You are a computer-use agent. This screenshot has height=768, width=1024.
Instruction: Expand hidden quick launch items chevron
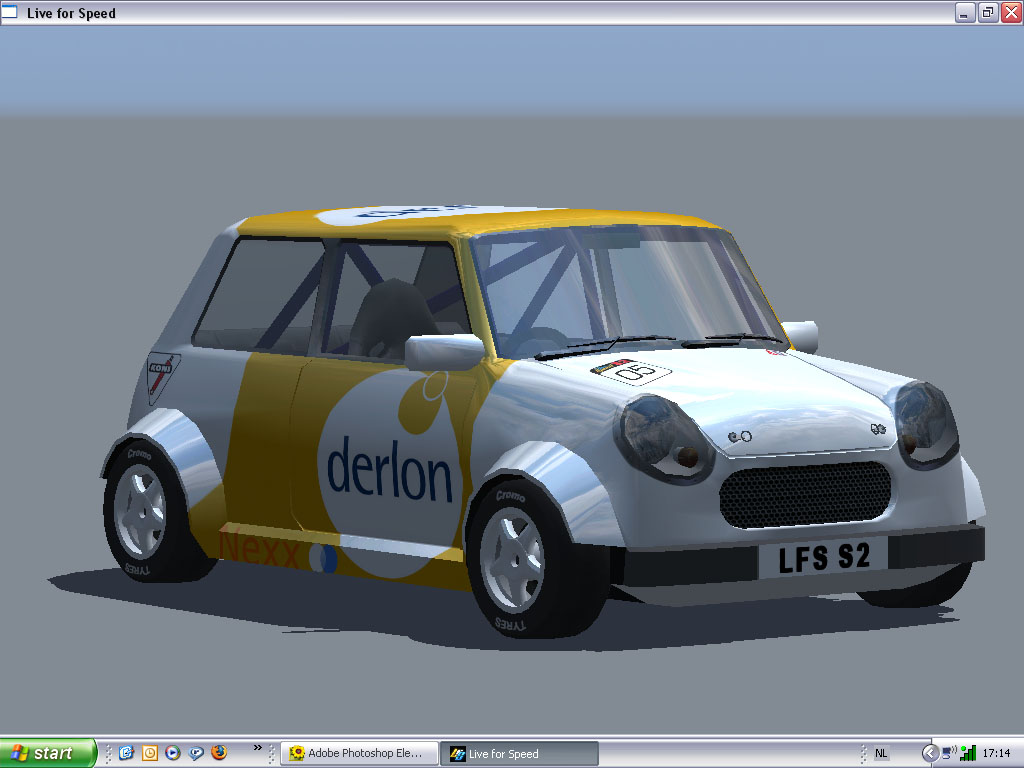click(257, 748)
